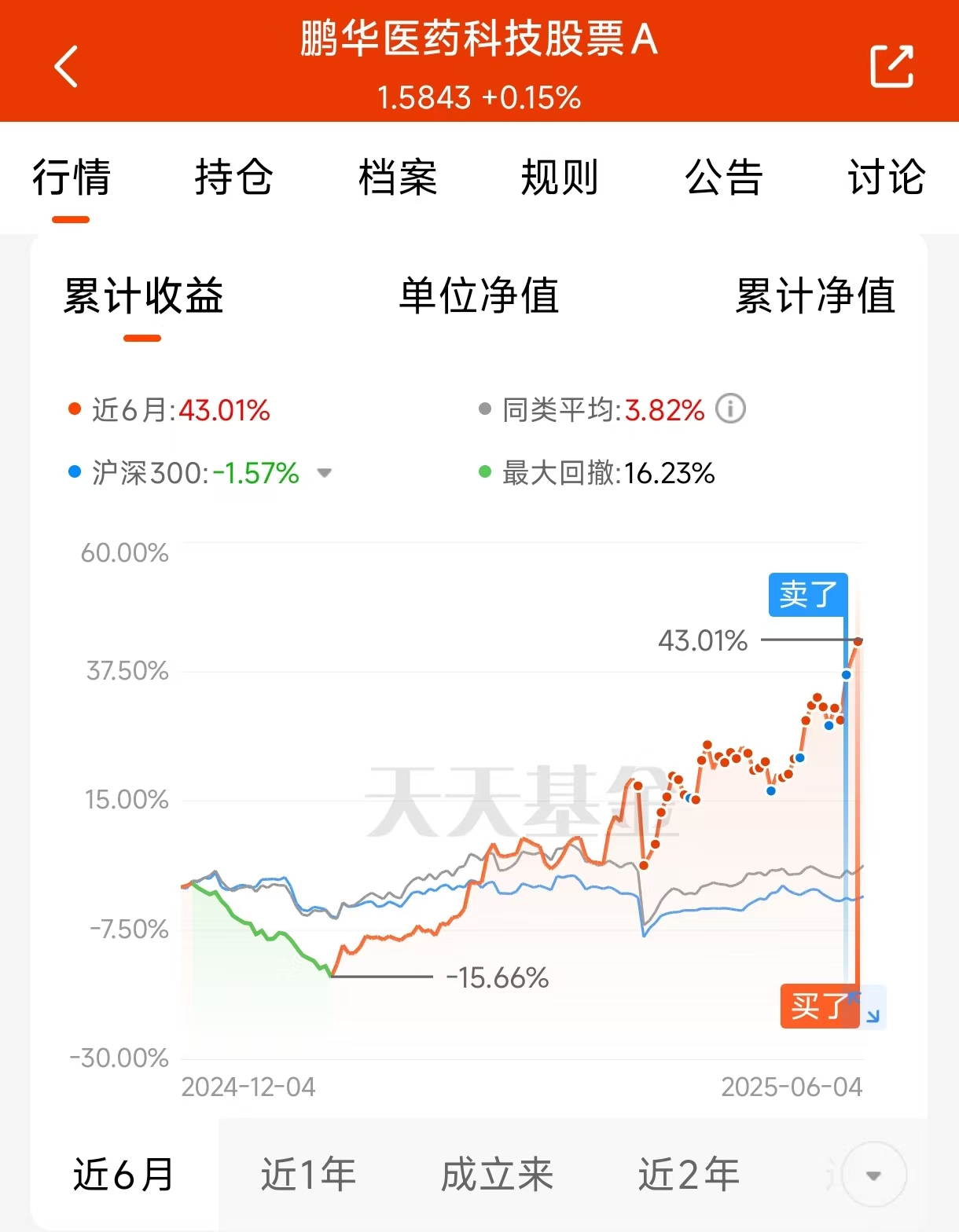959x1232 pixels.
Task: Open the 档案 tab
Action: (398, 176)
